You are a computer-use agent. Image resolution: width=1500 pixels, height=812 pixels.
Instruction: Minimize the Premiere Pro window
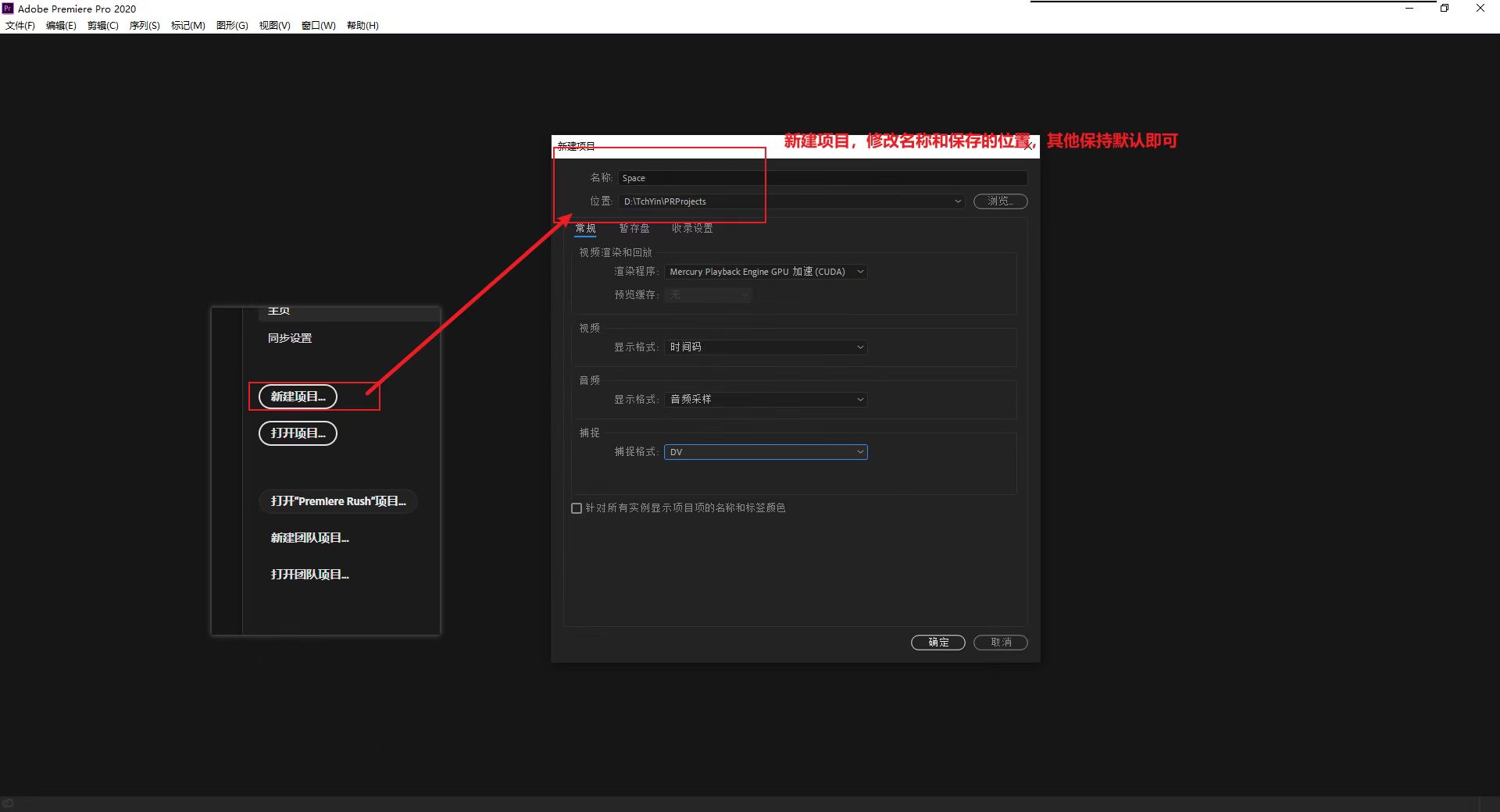(1409, 9)
